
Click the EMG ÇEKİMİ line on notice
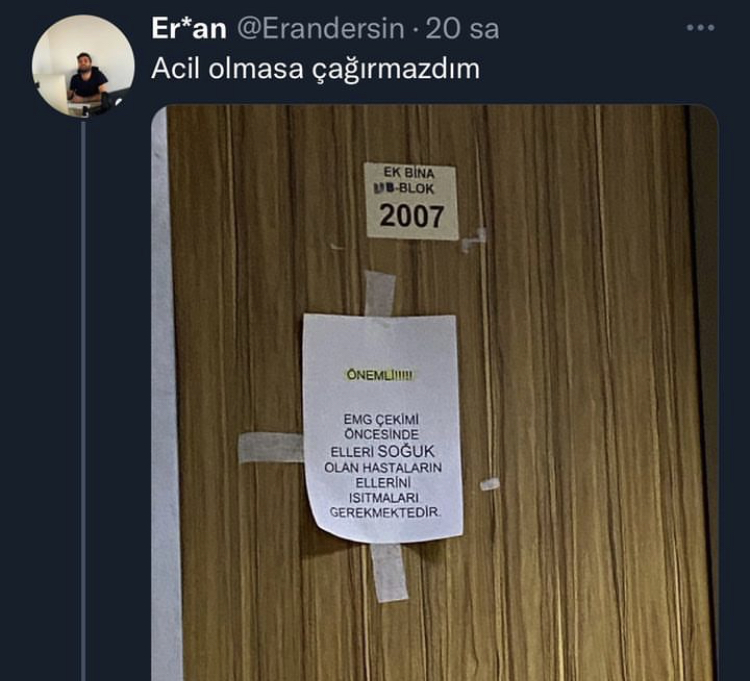pyautogui.click(x=381, y=419)
